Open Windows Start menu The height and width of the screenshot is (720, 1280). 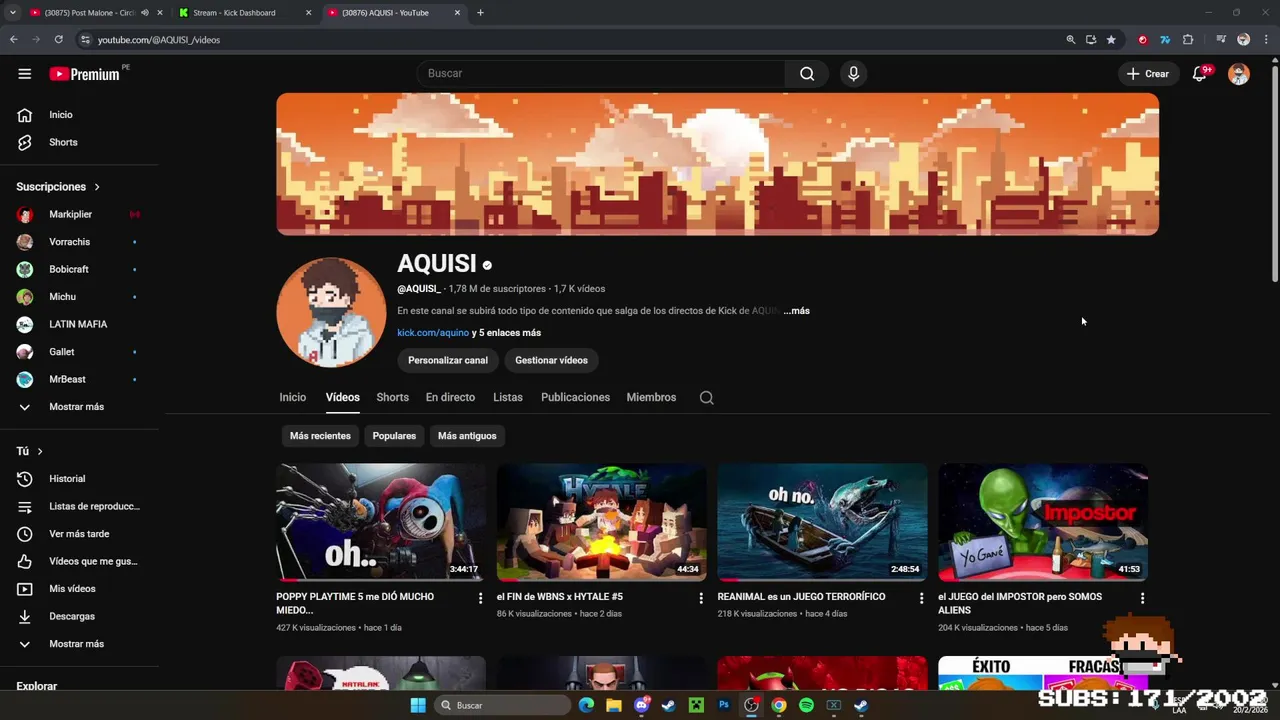click(418, 705)
